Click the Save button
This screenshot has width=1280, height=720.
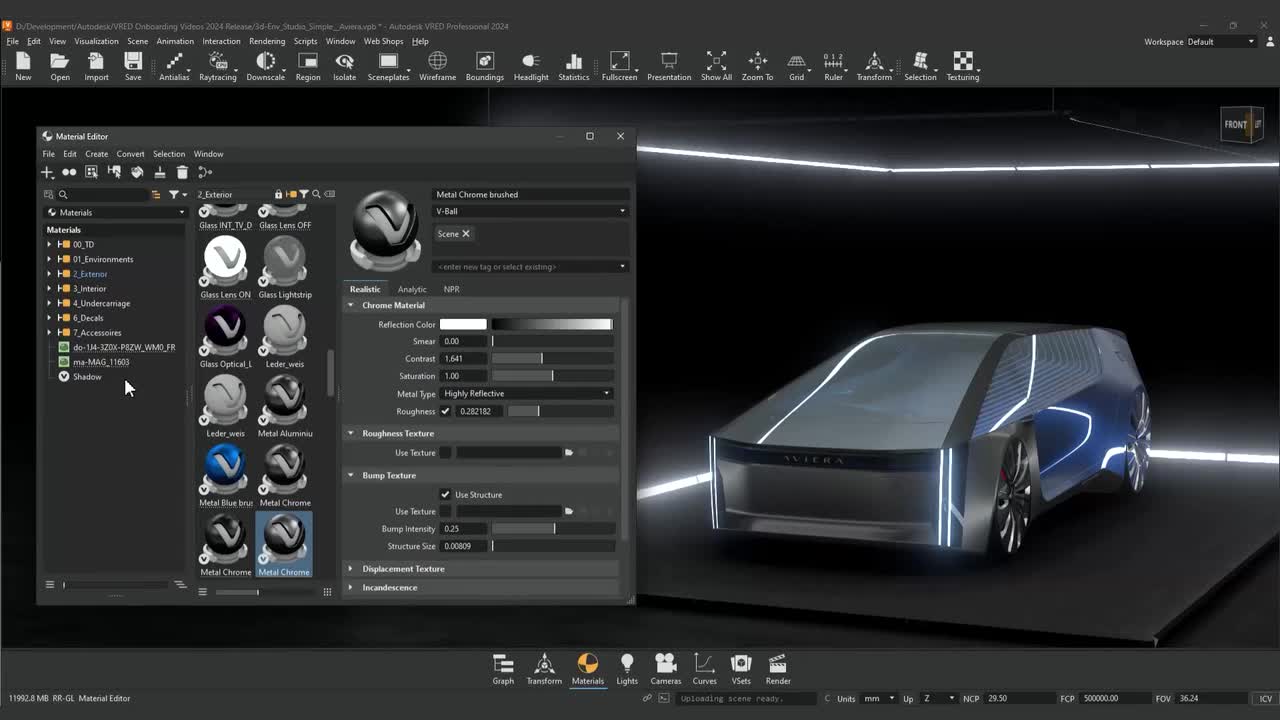(x=133, y=66)
